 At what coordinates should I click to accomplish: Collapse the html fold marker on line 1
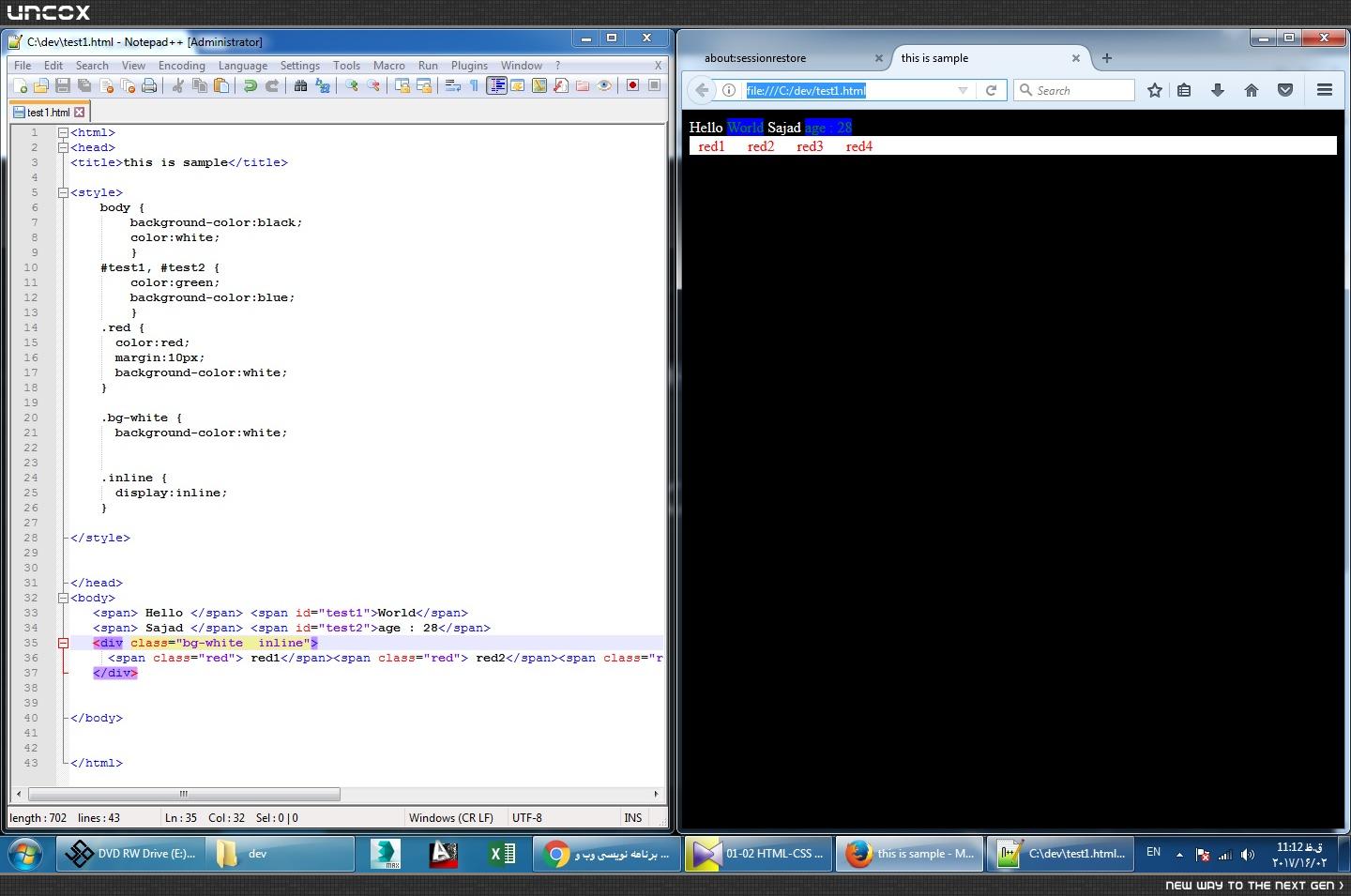pyautogui.click(x=63, y=132)
